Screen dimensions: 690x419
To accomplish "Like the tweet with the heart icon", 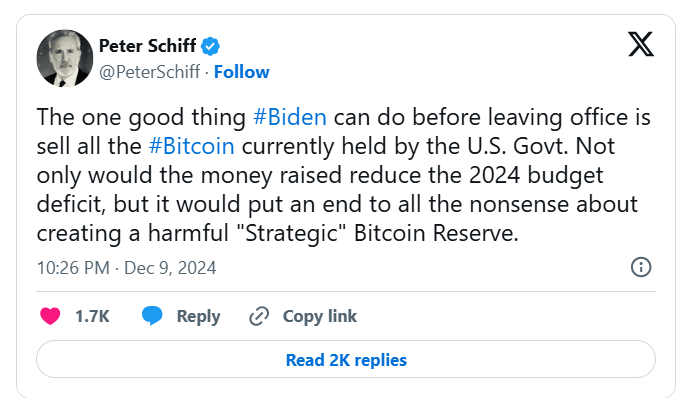I will pos(49,316).
